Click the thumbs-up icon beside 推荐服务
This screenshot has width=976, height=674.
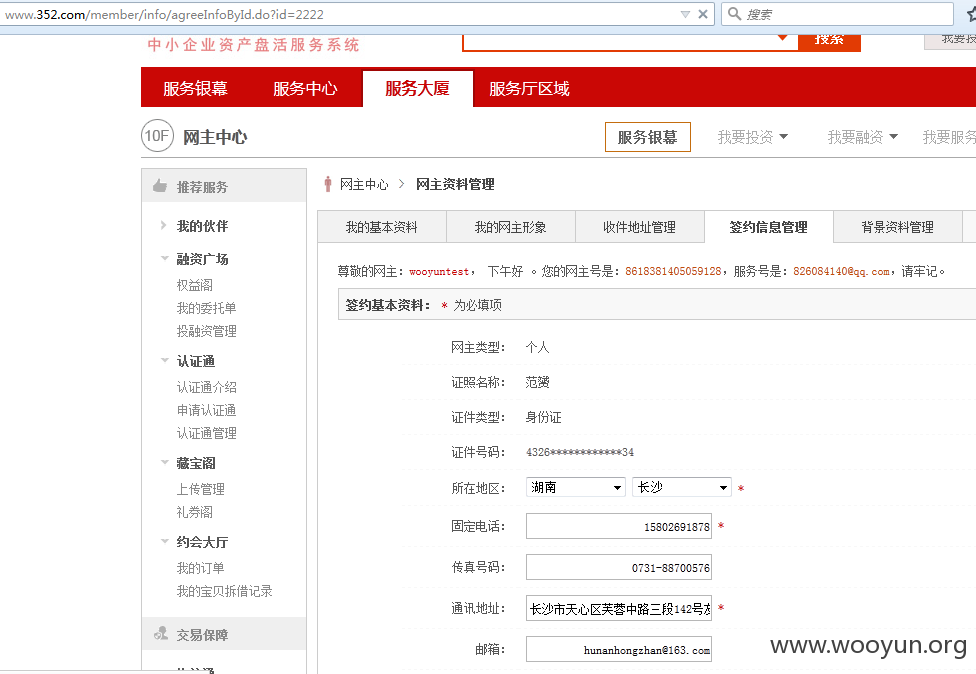point(160,185)
